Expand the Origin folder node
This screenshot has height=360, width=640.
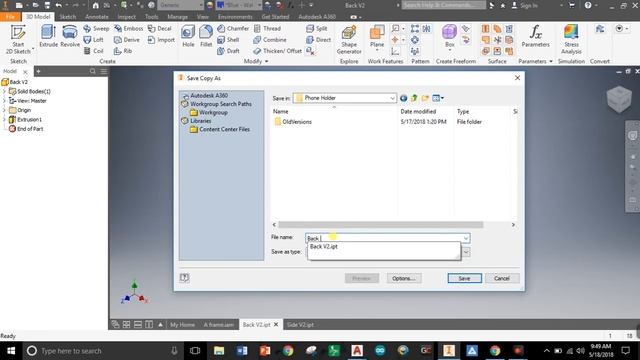4,110
